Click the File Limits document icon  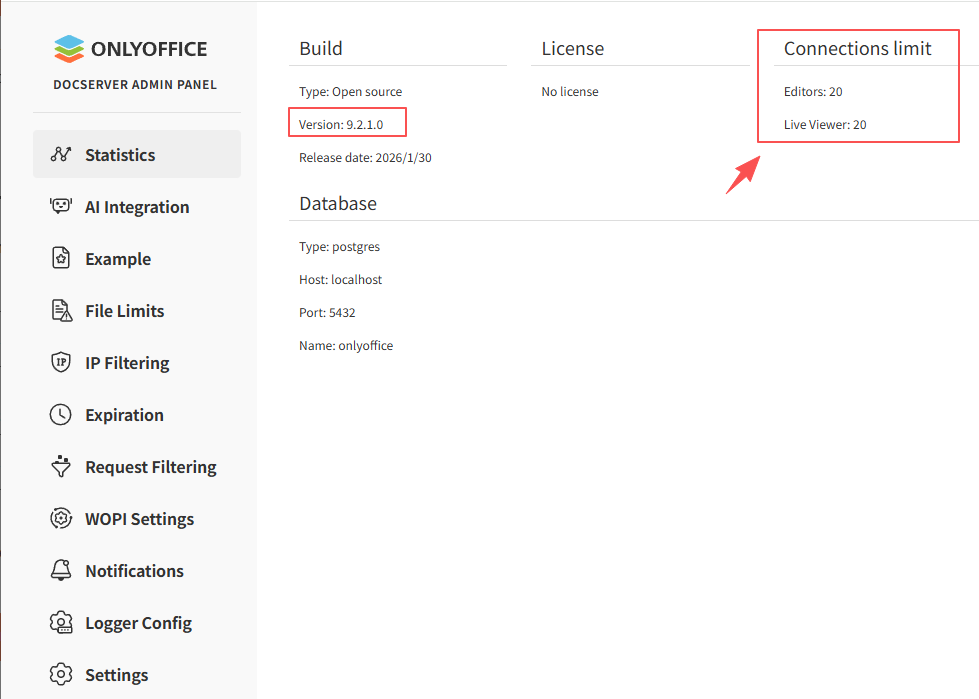tap(61, 311)
